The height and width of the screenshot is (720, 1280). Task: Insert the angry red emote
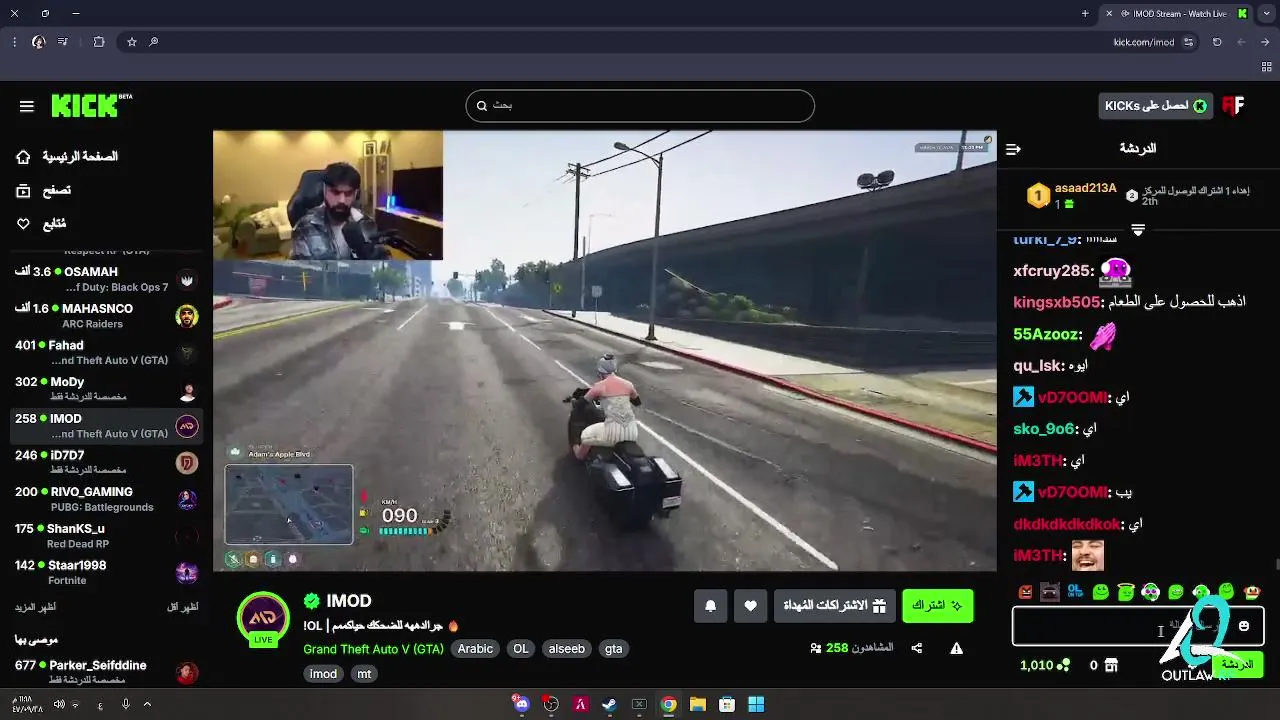[1025, 592]
